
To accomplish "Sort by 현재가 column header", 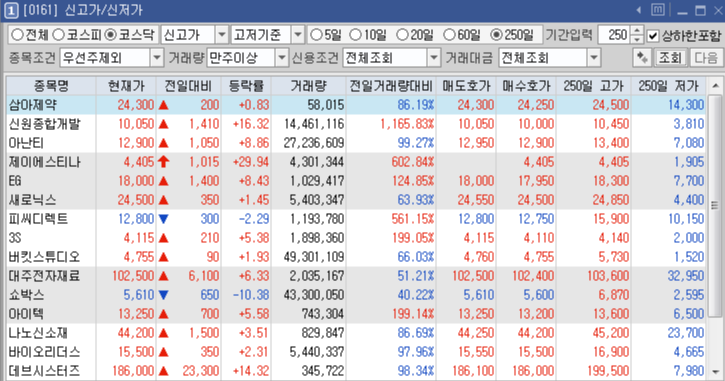I will [126, 86].
